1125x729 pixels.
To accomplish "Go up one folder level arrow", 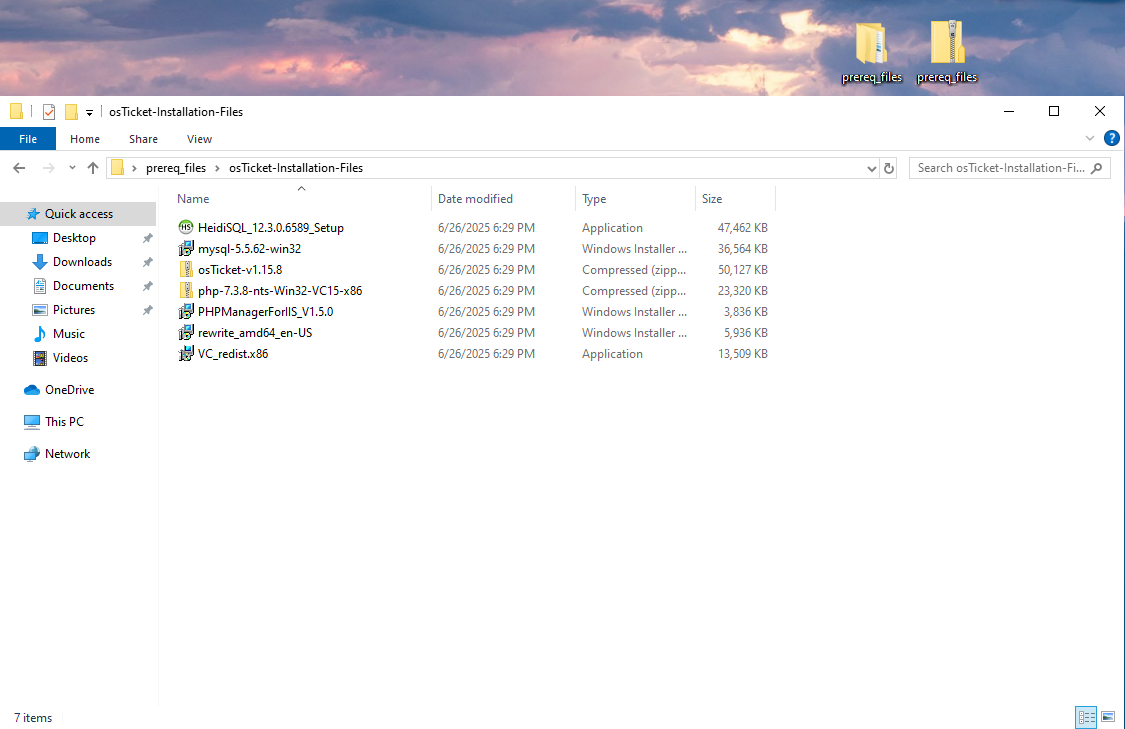I will 93,168.
